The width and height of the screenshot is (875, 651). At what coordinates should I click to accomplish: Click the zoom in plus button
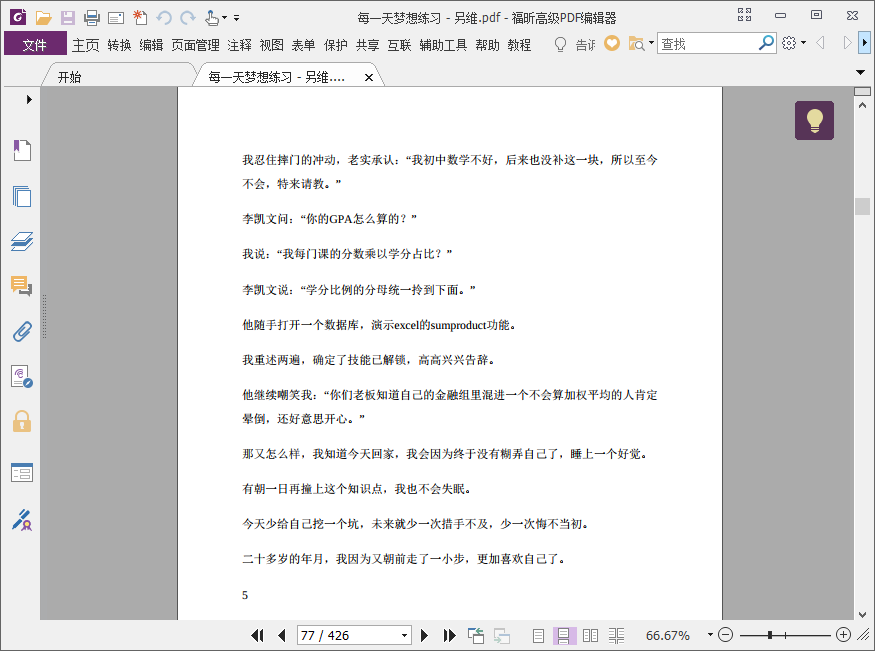[x=844, y=635]
